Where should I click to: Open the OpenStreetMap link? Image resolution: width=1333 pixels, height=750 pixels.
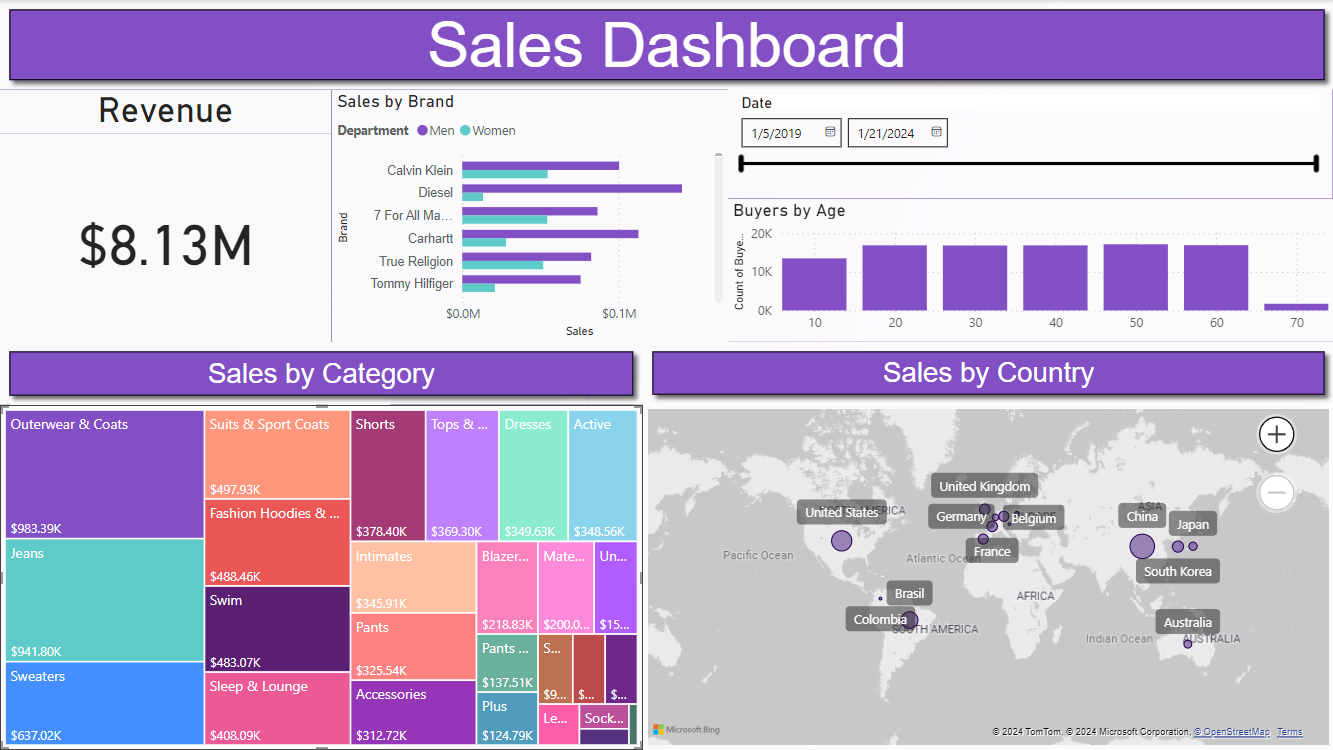1231,732
